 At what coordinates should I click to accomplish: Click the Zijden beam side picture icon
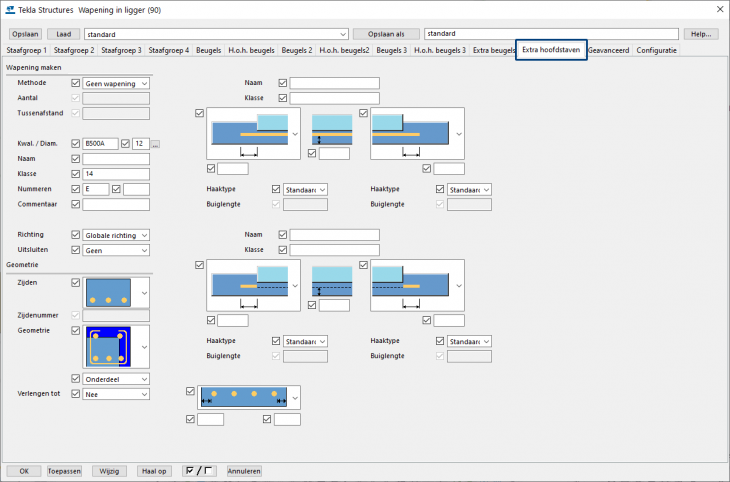(x=108, y=293)
